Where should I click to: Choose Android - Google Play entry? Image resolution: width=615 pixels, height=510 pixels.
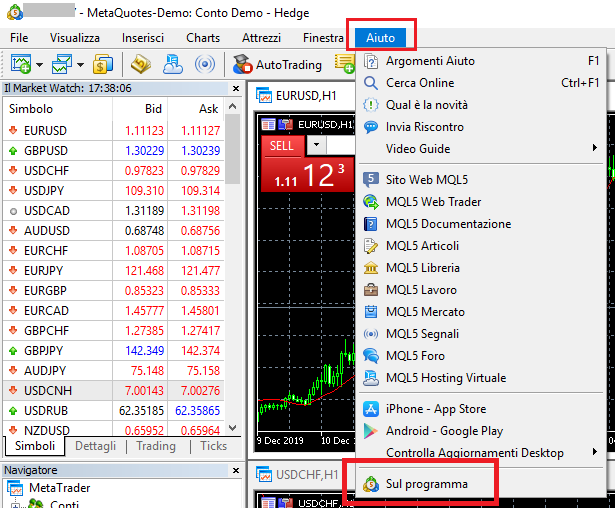[x=481, y=431]
